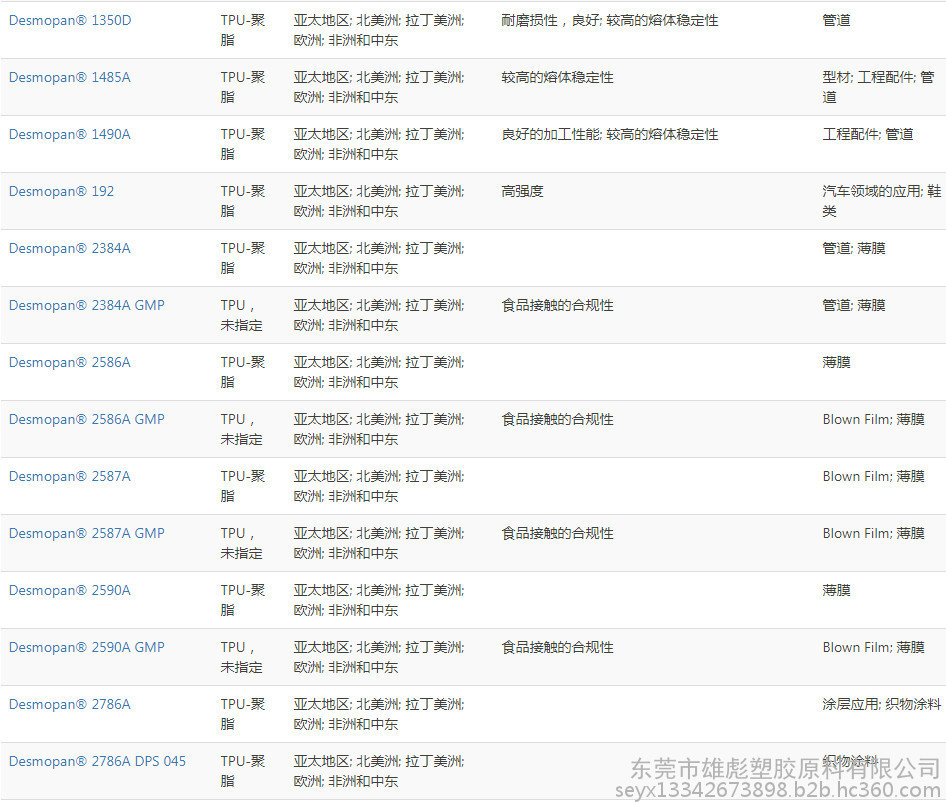Viewport: 946px width, 802px height.
Task: Select 'TPU，未指定' type in the 2384A GMP row
Action: (x=241, y=316)
